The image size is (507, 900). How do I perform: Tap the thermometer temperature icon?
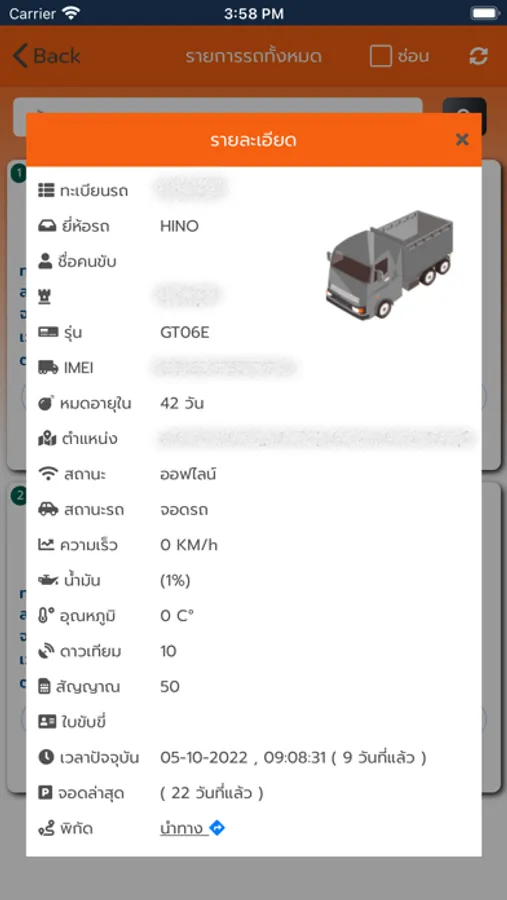(46, 616)
